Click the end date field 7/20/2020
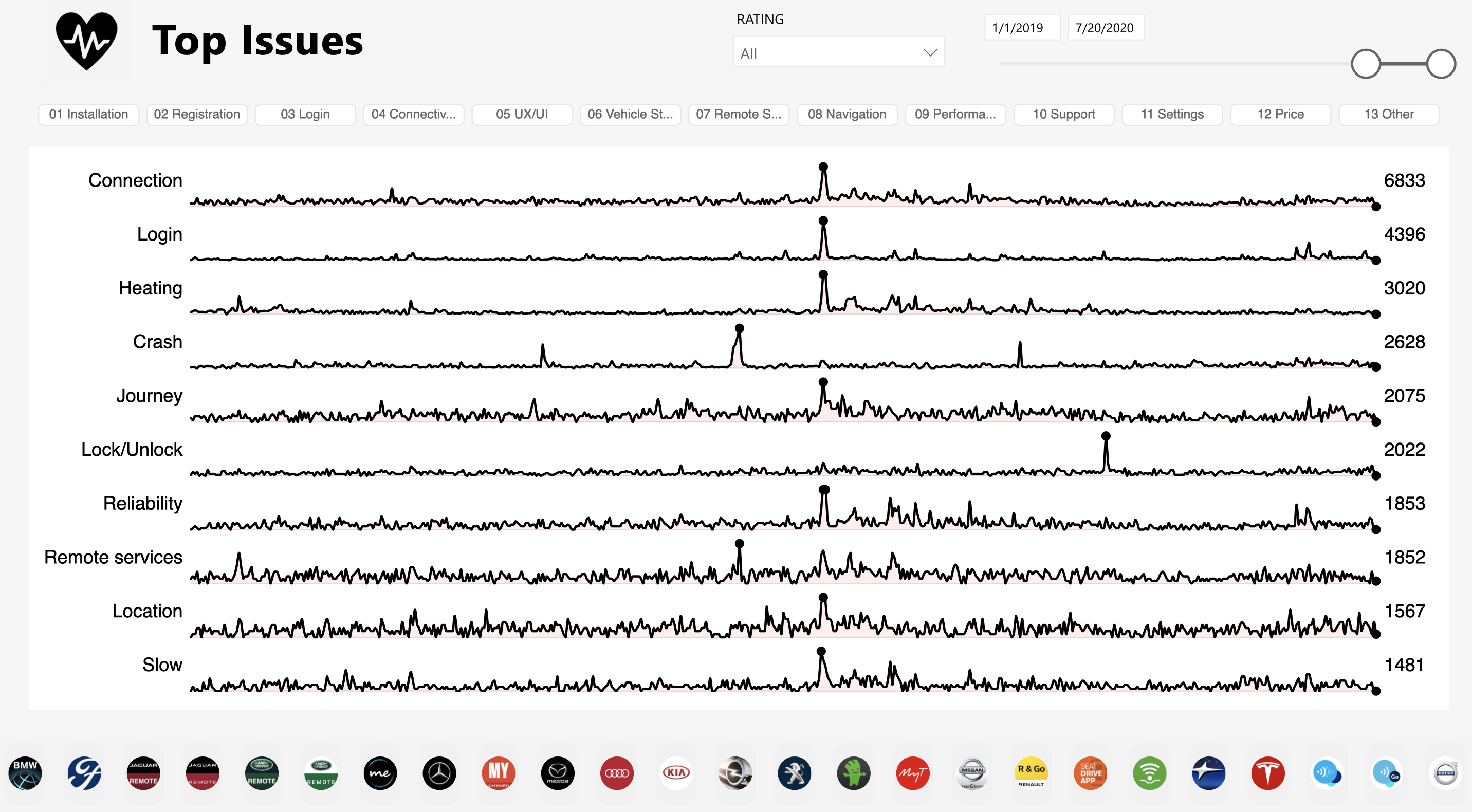The width and height of the screenshot is (1472, 812). [1106, 27]
